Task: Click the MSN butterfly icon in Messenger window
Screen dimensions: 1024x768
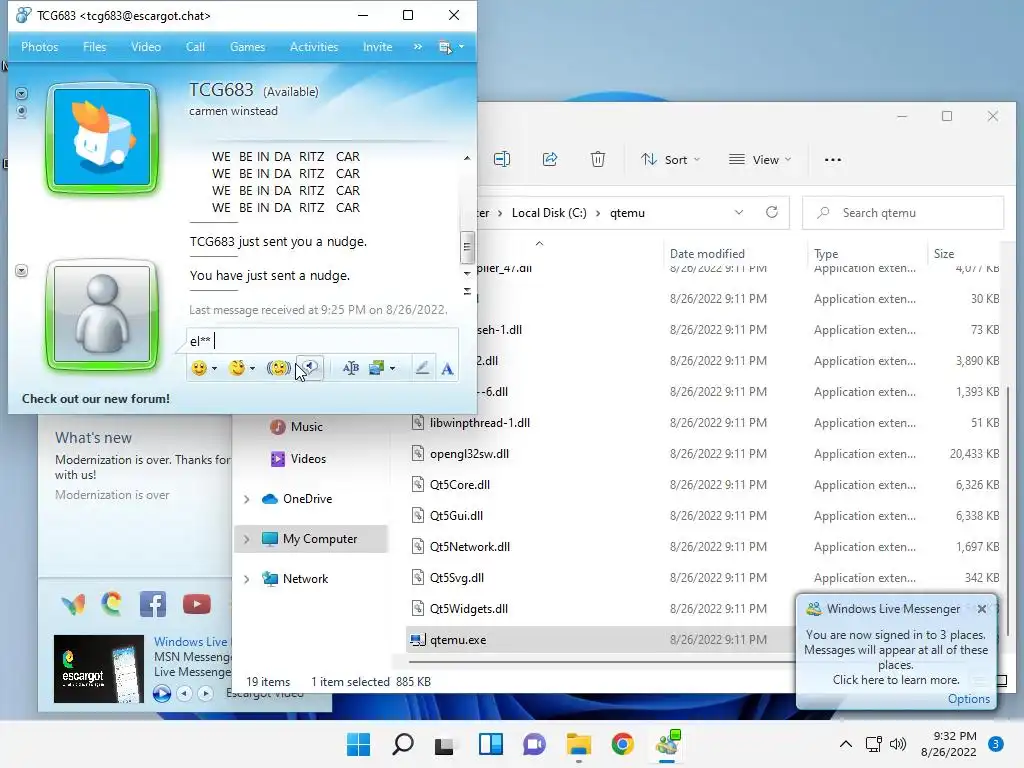Action: pyautogui.click(x=73, y=605)
